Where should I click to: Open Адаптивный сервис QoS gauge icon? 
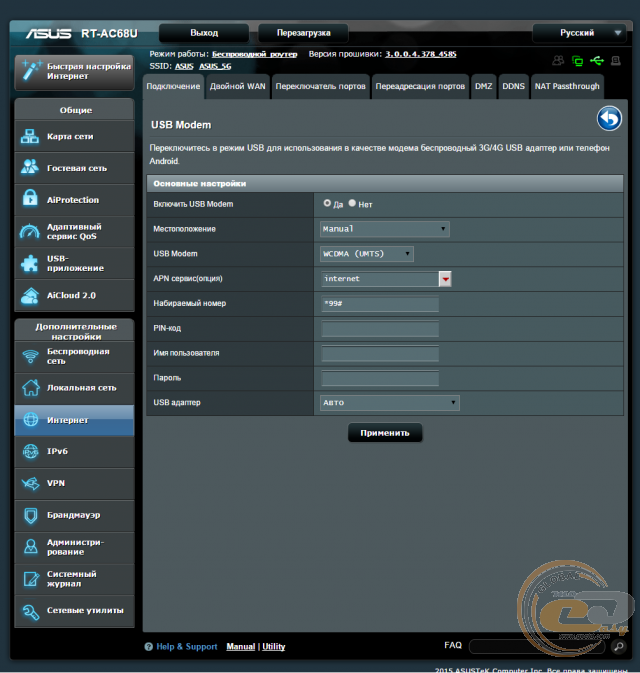pos(30,231)
